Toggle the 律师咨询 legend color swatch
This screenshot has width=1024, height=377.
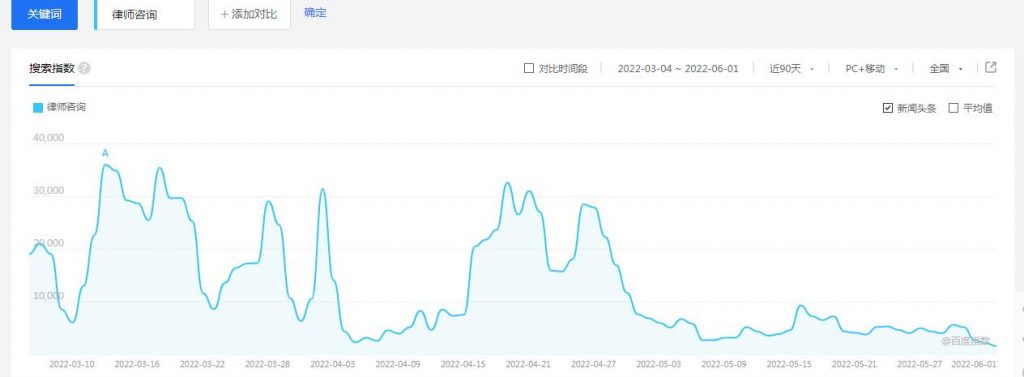point(38,107)
